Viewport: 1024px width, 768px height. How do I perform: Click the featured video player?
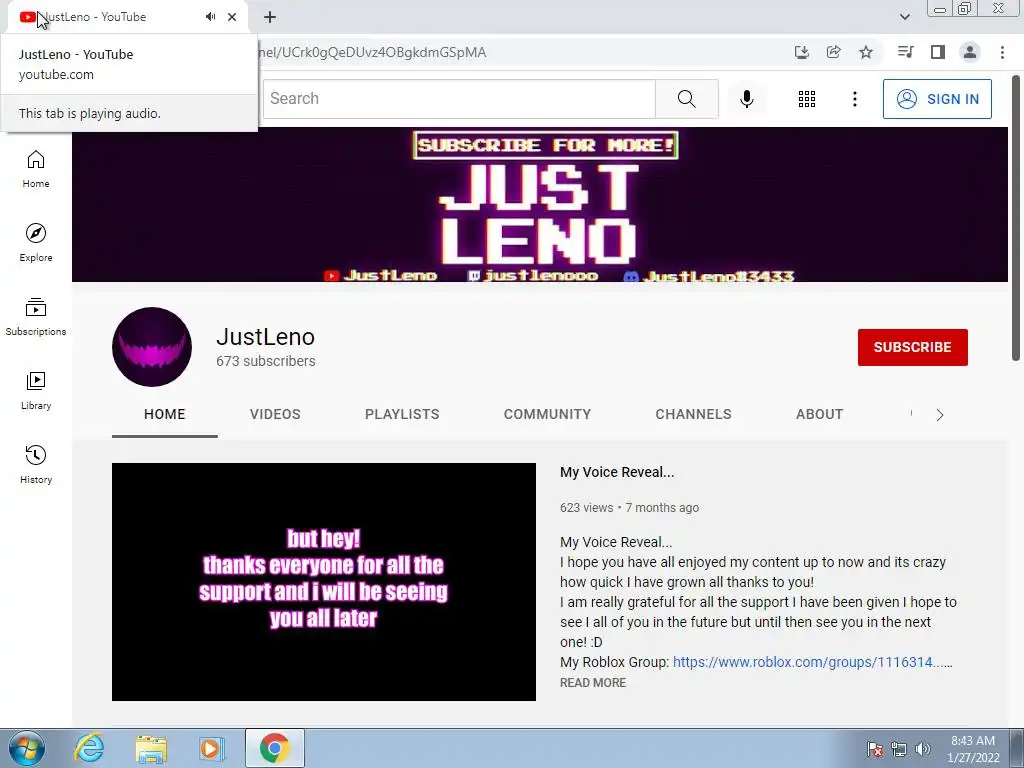pyautogui.click(x=324, y=582)
